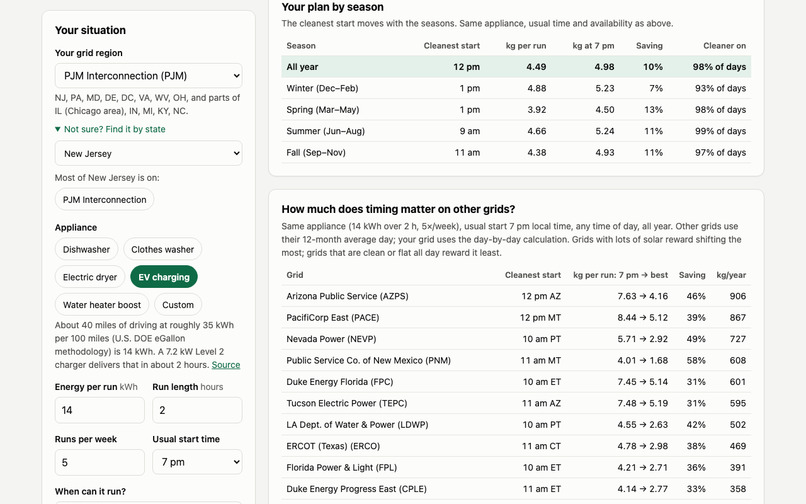This screenshot has width=806, height=504.
Task: Click the Runs per week field
Action: (x=100, y=462)
